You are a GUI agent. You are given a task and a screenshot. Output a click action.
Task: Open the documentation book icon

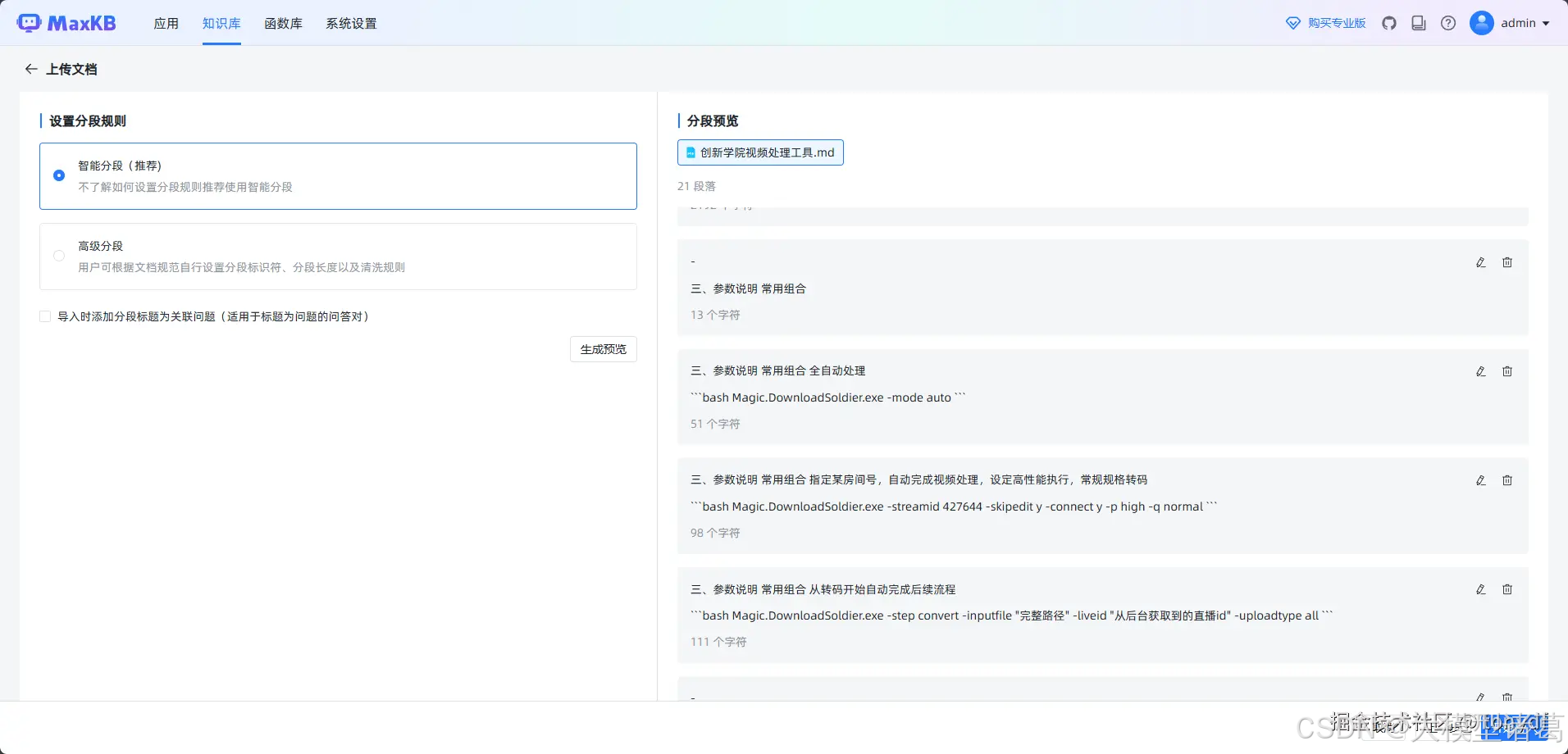pos(1419,23)
